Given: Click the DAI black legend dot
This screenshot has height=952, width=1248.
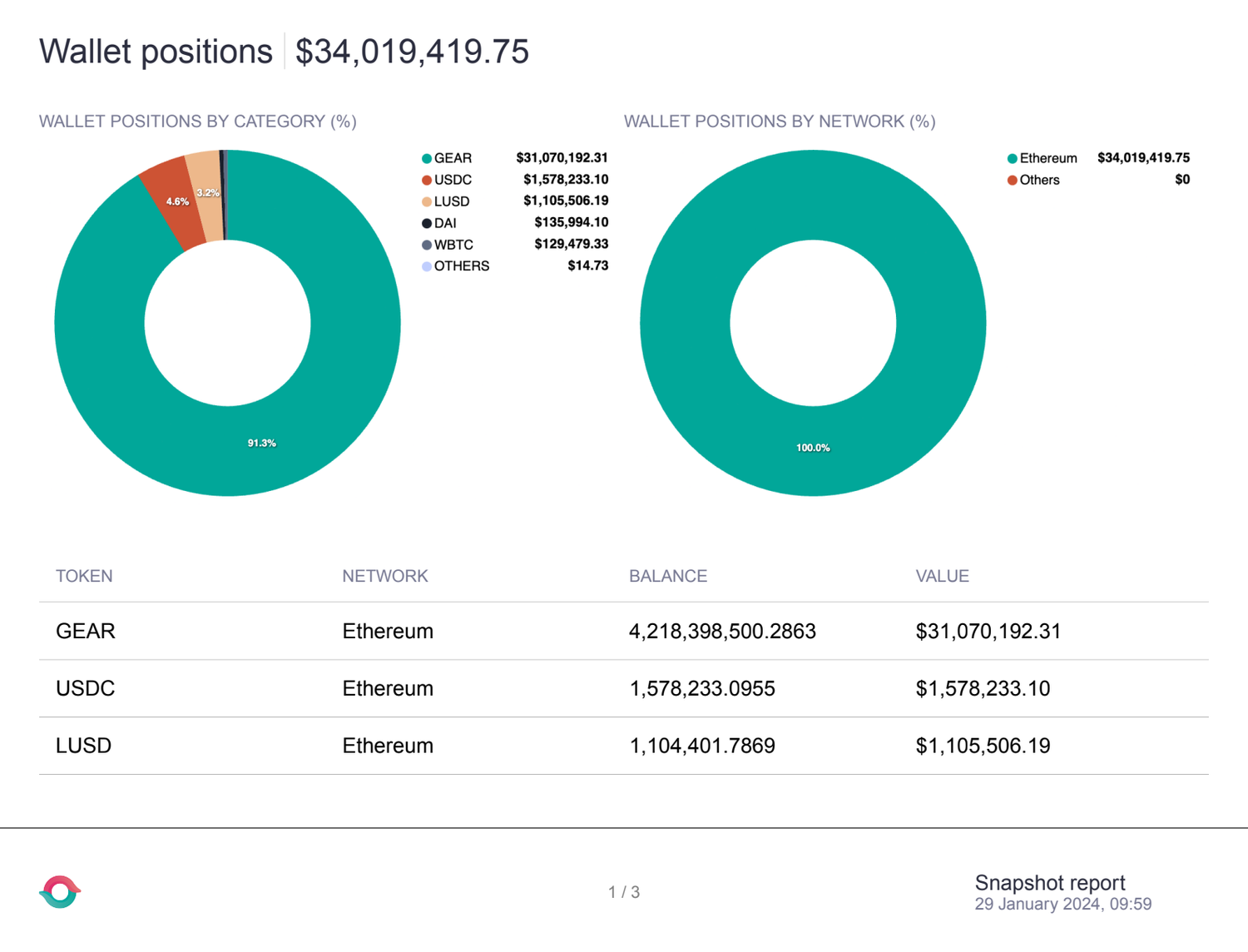Looking at the screenshot, I should tap(427, 223).
